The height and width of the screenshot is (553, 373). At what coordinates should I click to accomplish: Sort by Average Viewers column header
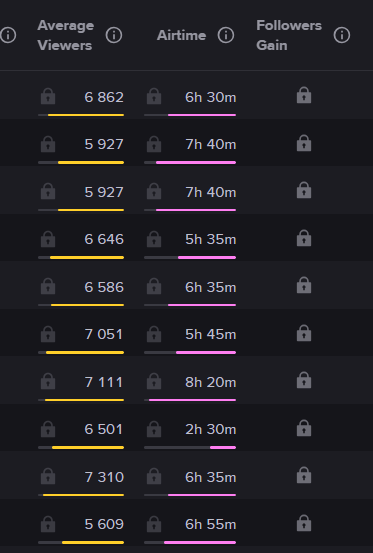coord(66,35)
